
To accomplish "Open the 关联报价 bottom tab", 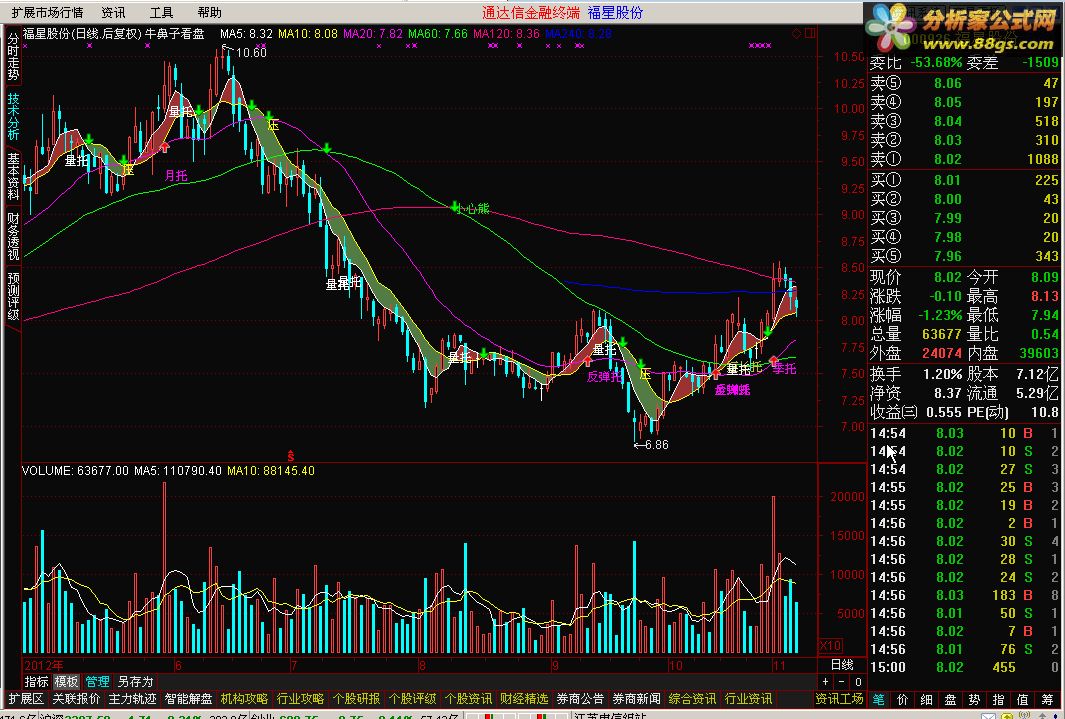I will (76, 699).
